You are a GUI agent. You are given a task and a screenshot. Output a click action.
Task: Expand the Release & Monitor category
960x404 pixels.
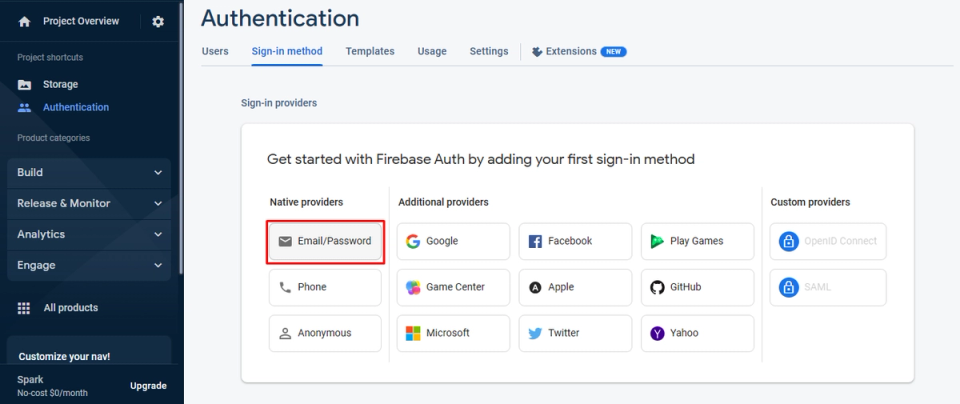point(89,203)
